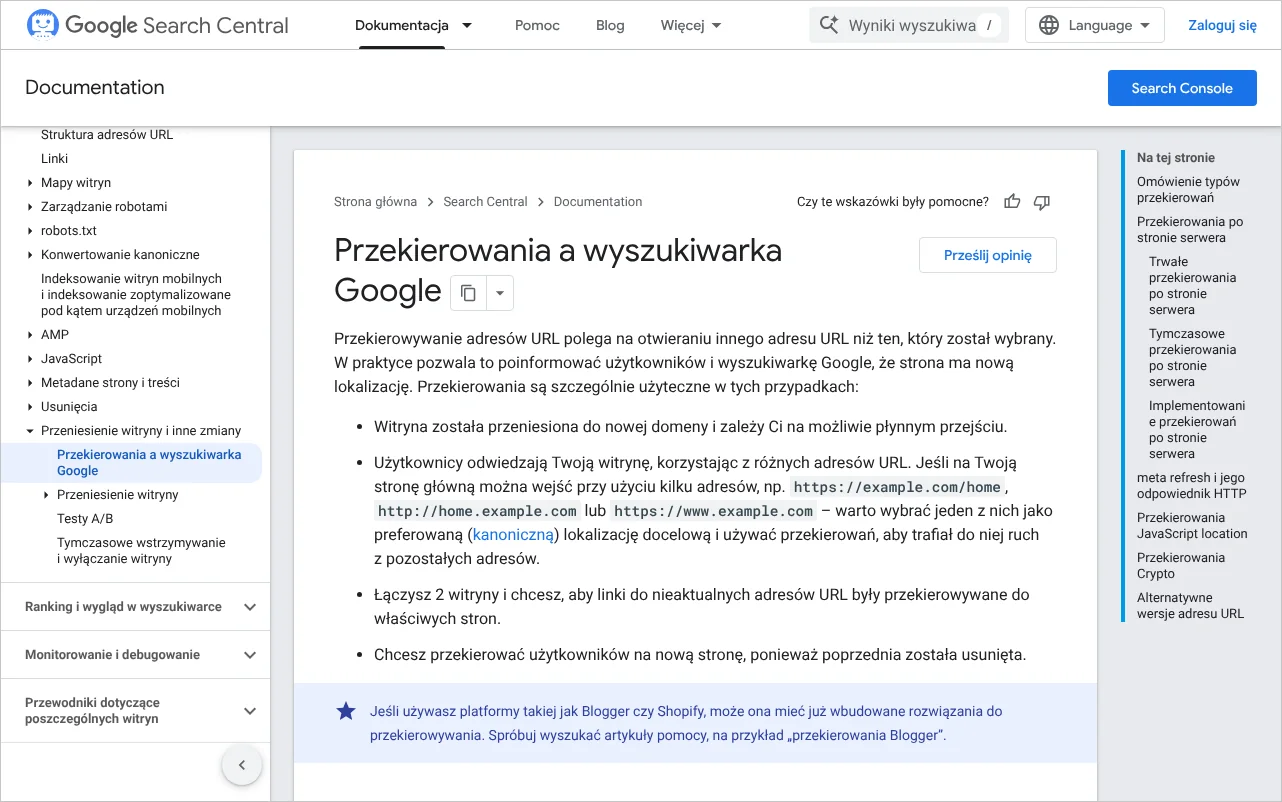The image size is (1282, 802).
Task: Open Struktura adresów URL in sidebar
Action: (107, 135)
